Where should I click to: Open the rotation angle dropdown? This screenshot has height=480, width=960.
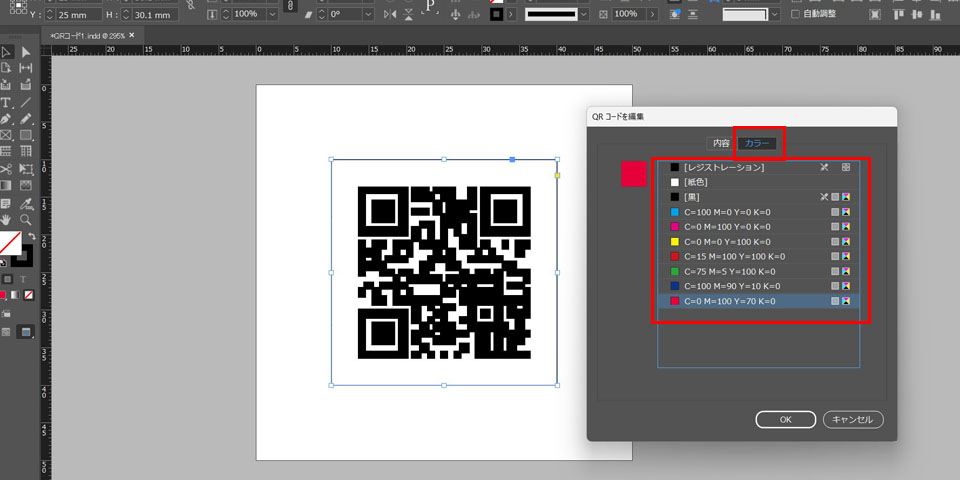369,15
